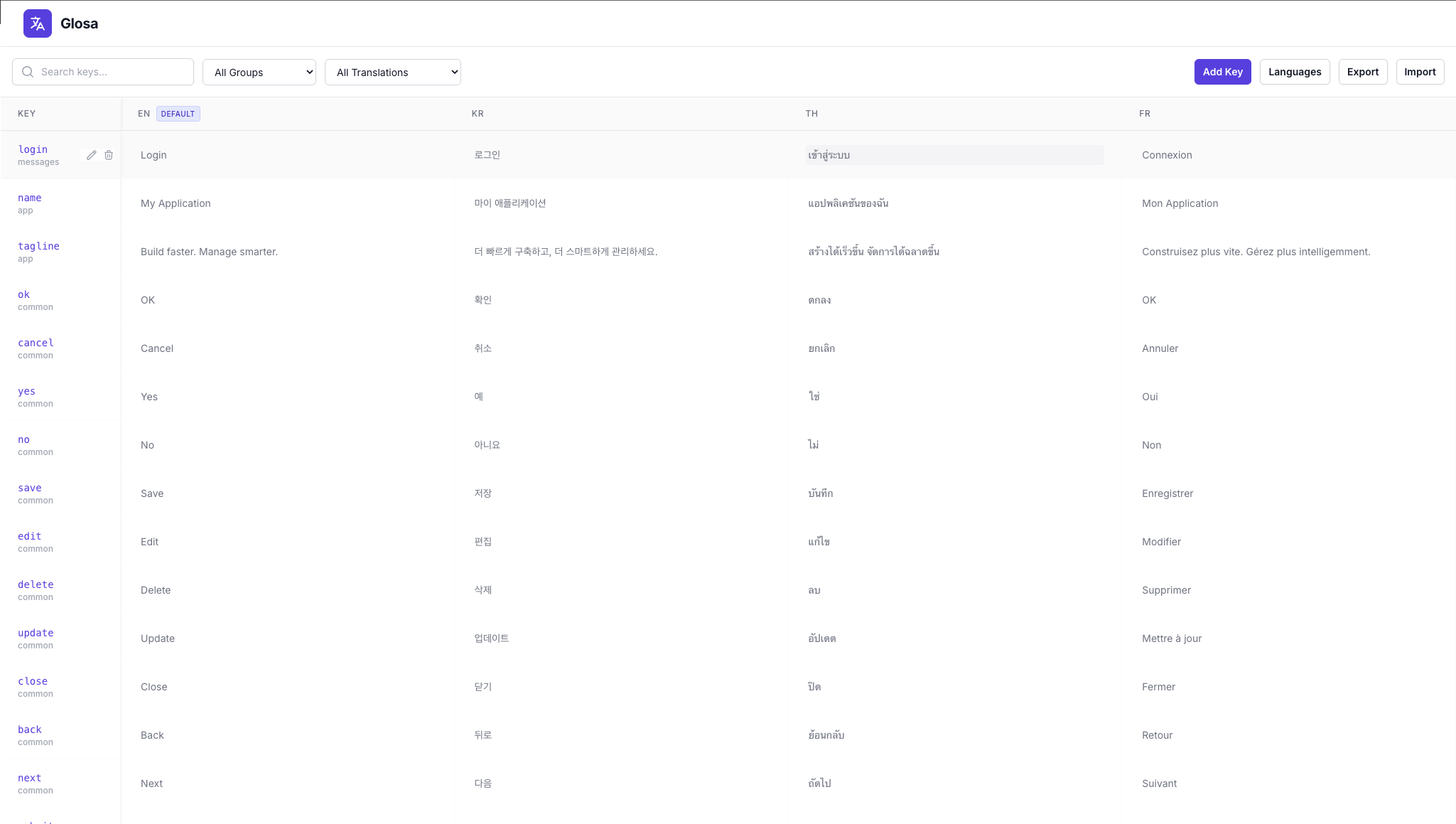Click the magnifier icon in the search box

(x=27, y=71)
